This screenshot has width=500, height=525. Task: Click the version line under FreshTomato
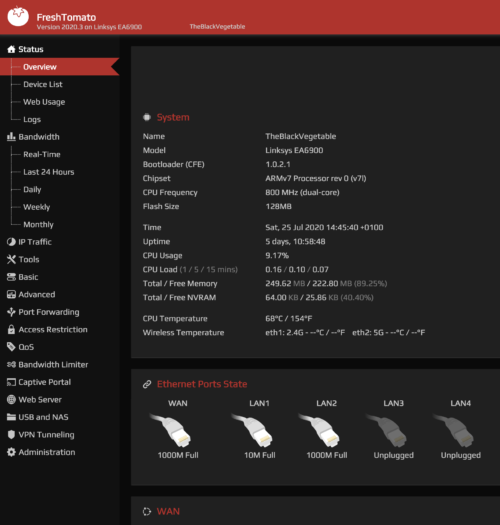[89, 27]
